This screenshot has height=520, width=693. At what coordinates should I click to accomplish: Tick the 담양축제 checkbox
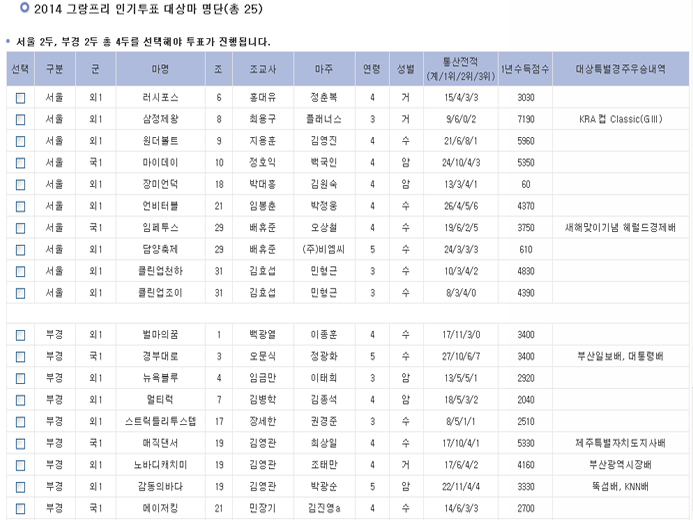point(20,250)
